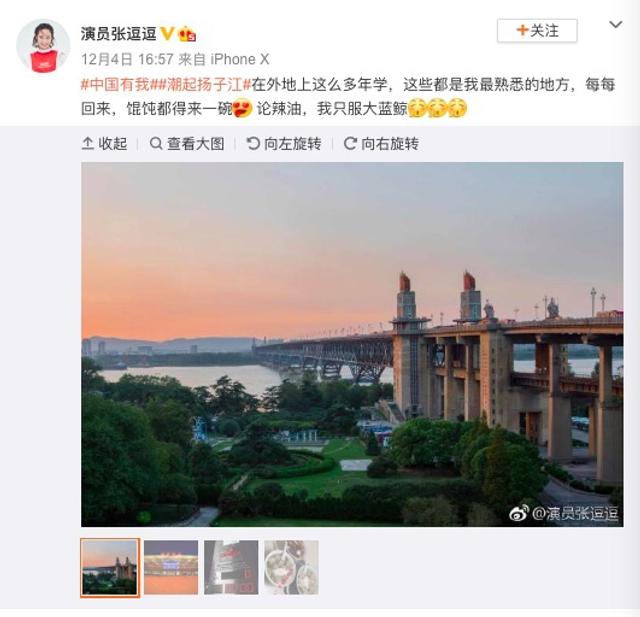Select the first bridge sunset thumbnail
This screenshot has height=617, width=640.
110,568
